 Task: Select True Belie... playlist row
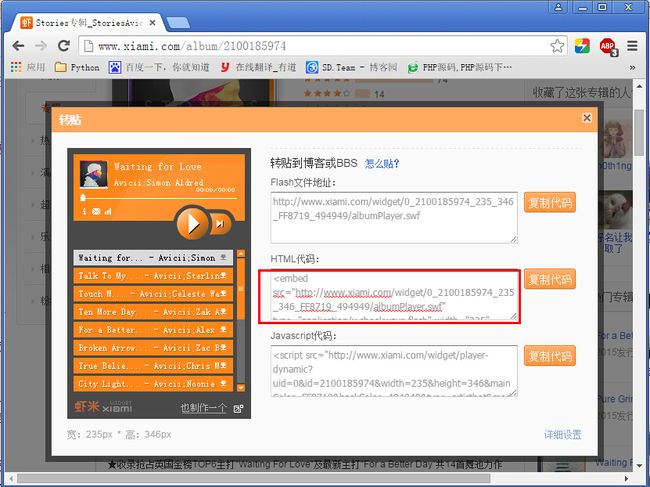(x=153, y=366)
